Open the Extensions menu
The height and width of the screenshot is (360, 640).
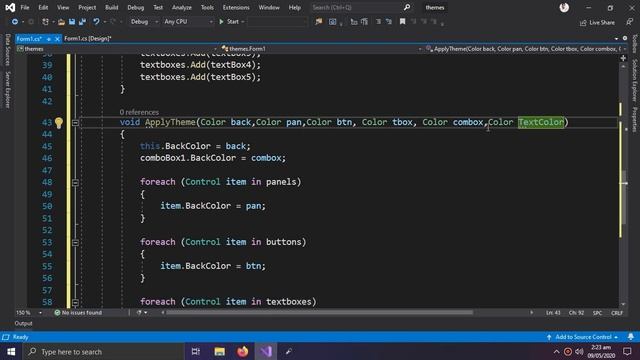(236, 7)
